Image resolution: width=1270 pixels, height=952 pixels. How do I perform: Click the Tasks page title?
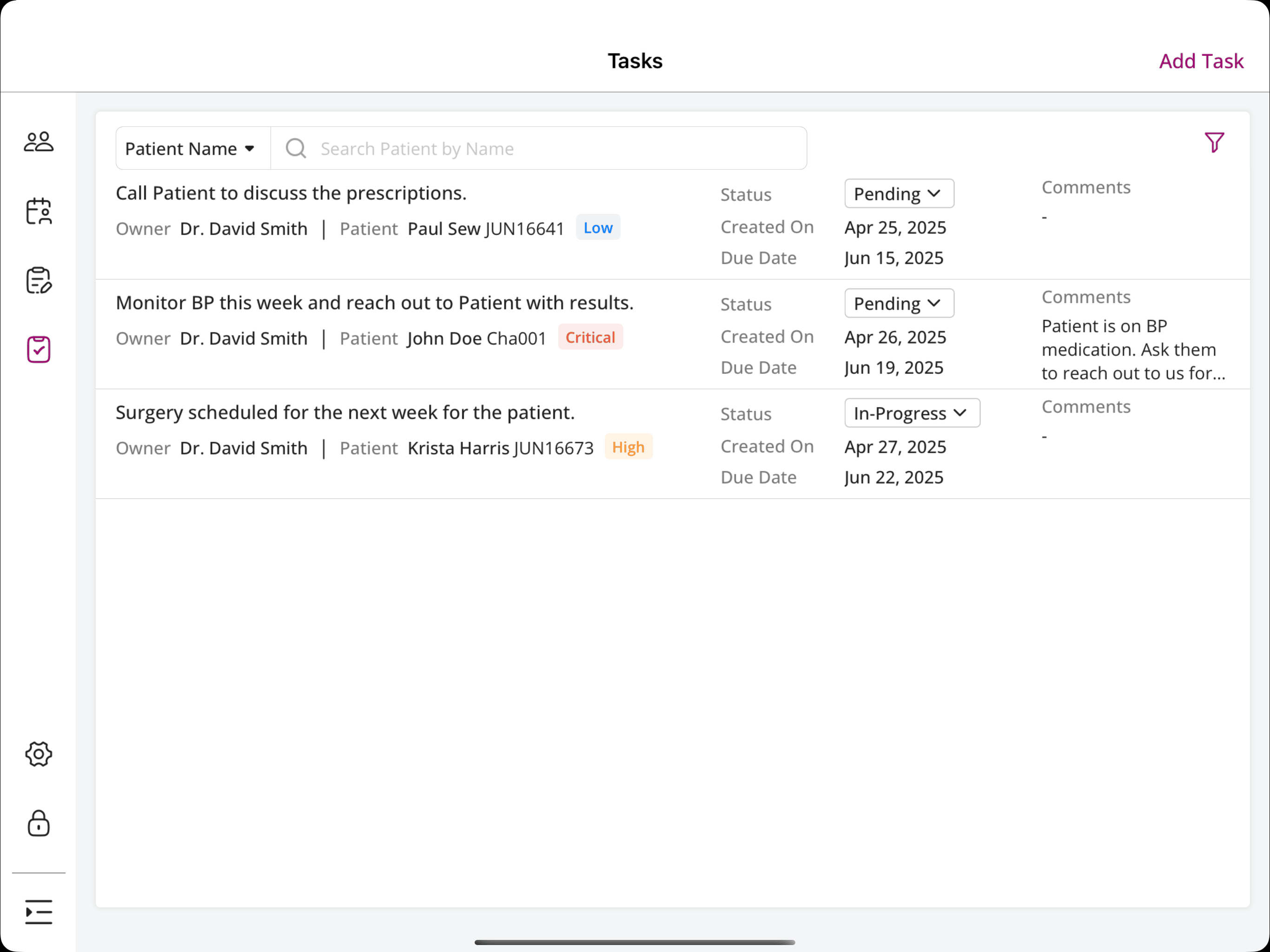635,61
